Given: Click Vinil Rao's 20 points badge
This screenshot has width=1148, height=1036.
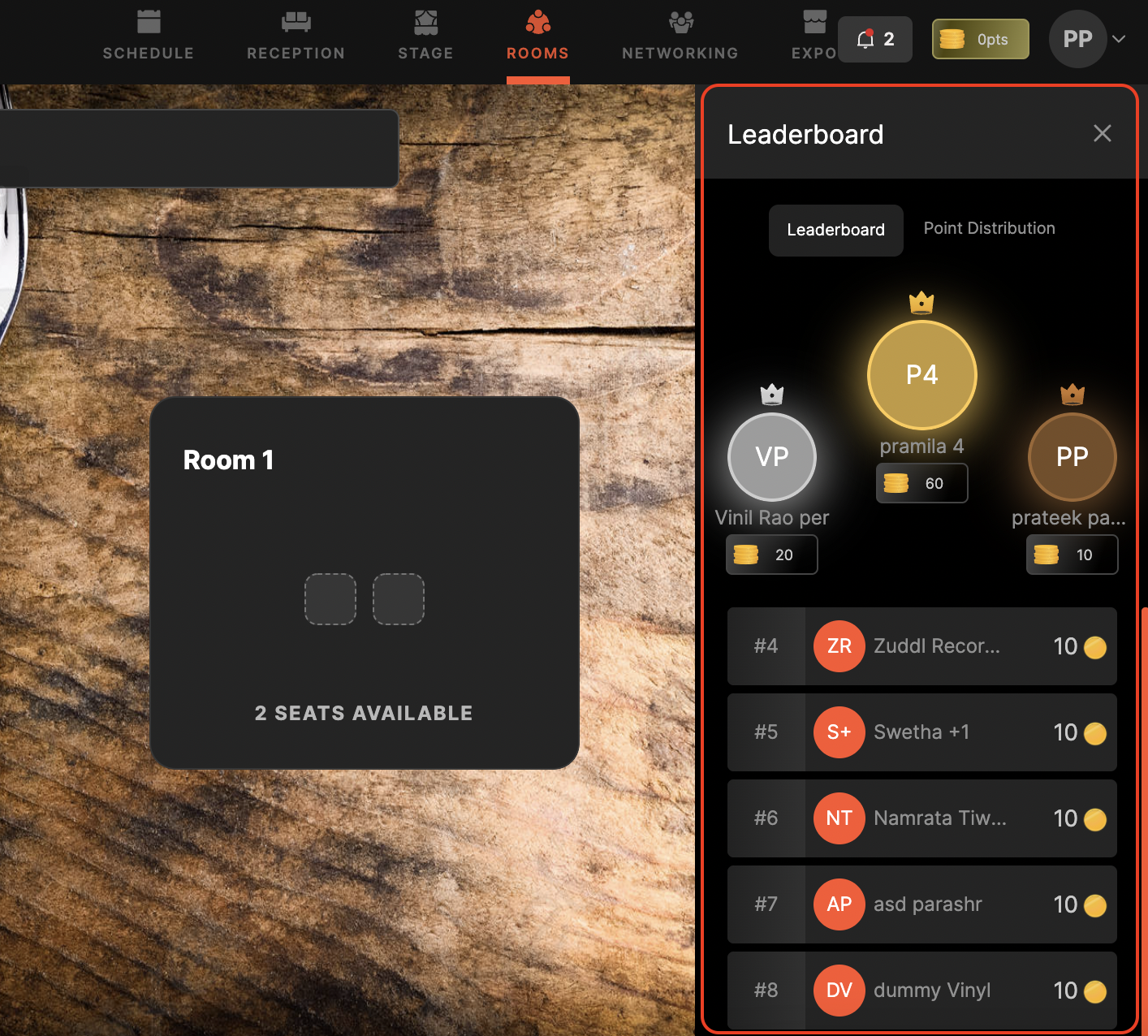Looking at the screenshot, I should [772, 555].
